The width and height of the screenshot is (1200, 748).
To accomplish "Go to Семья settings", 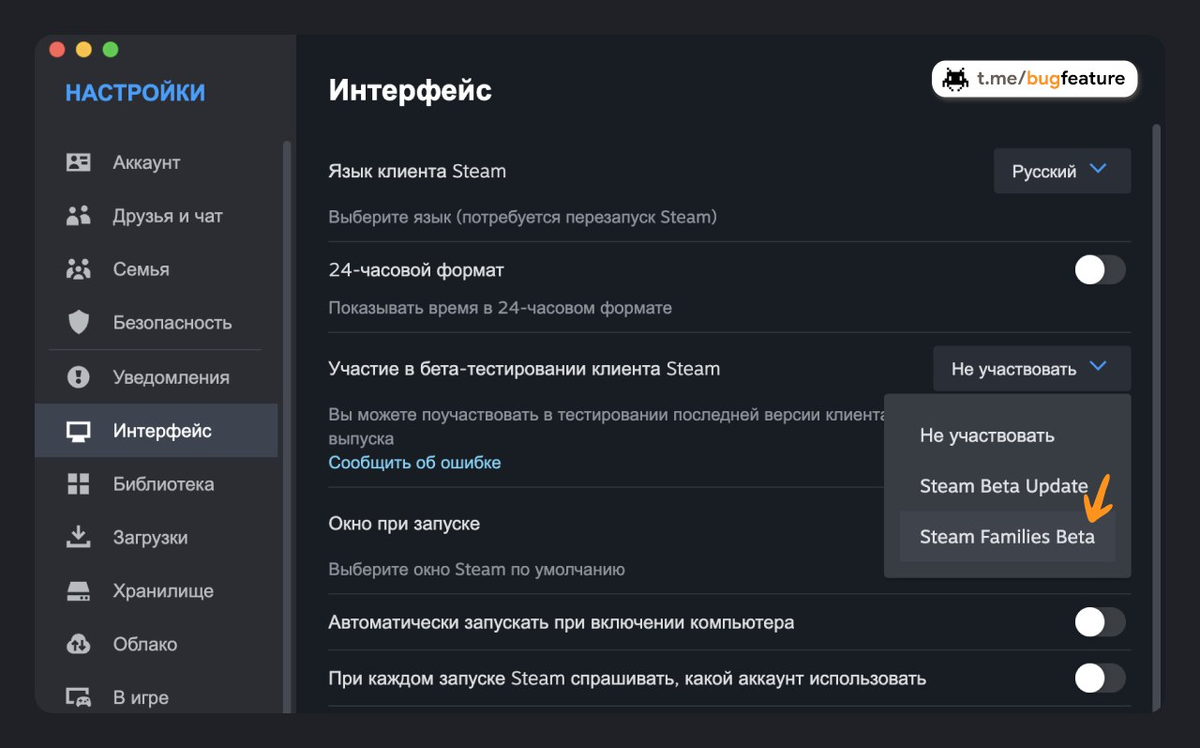I will (156, 269).
